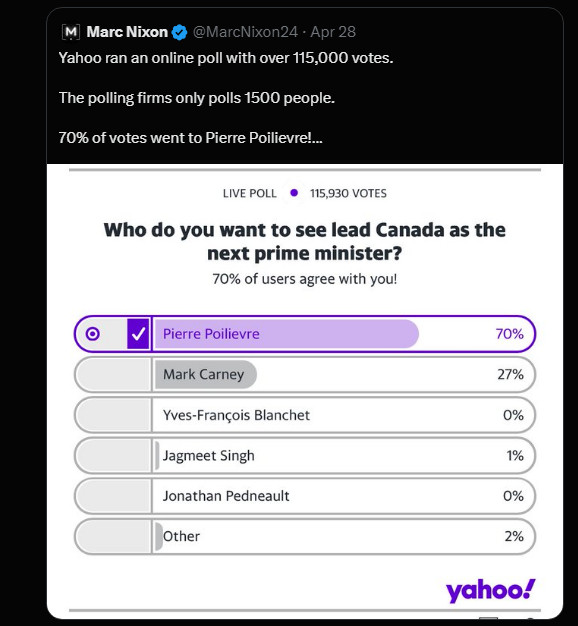This screenshot has height=626, width=578.
Task: Click the 70% Pierre Poilievre result bar
Action: [286, 334]
